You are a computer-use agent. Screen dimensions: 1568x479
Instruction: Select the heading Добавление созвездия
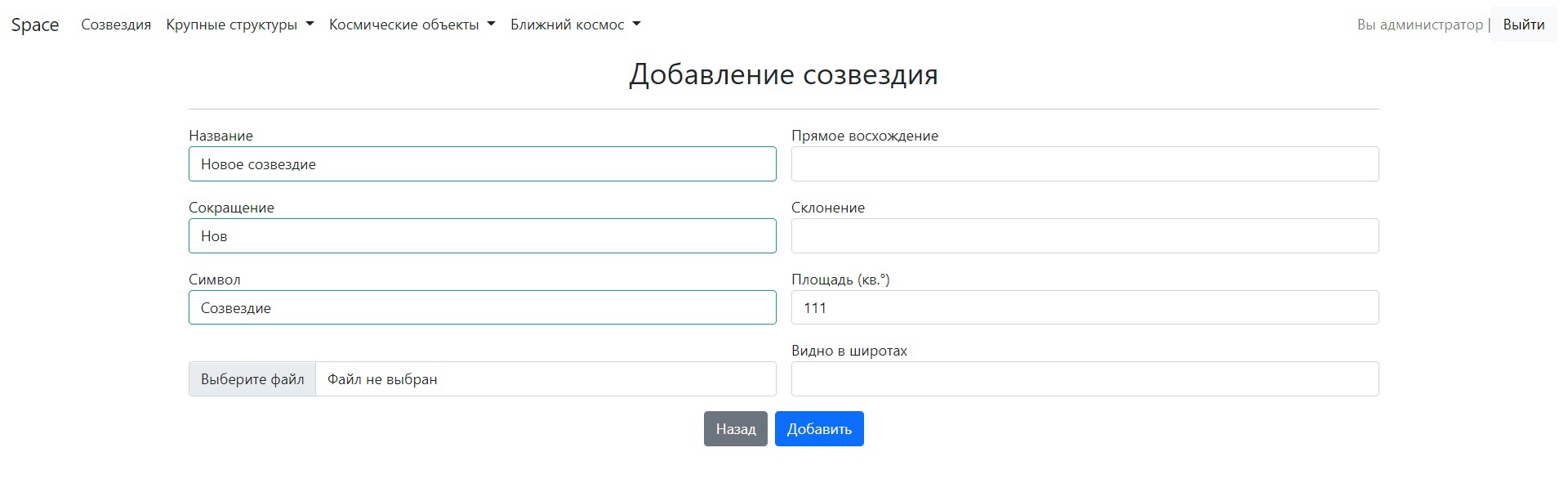(x=784, y=74)
